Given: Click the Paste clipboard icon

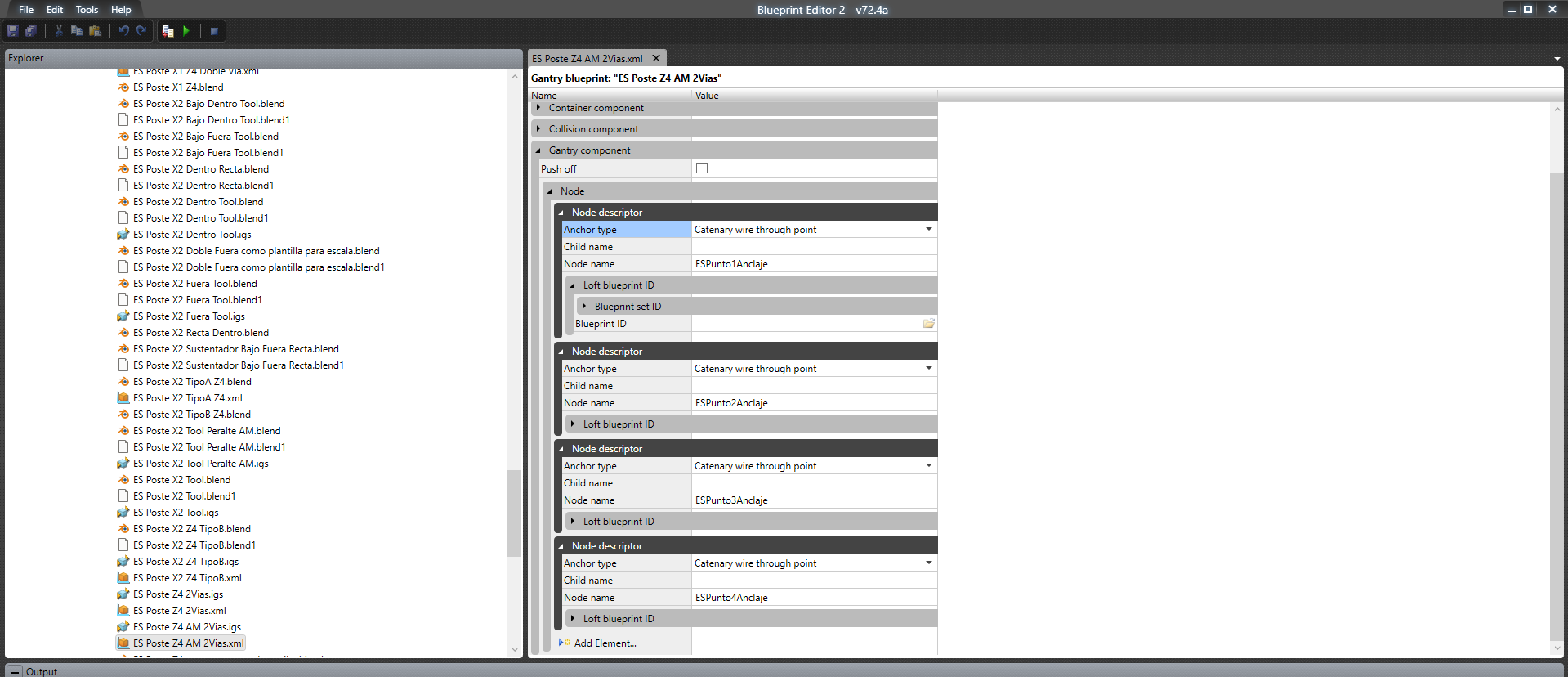Looking at the screenshot, I should click(x=95, y=31).
